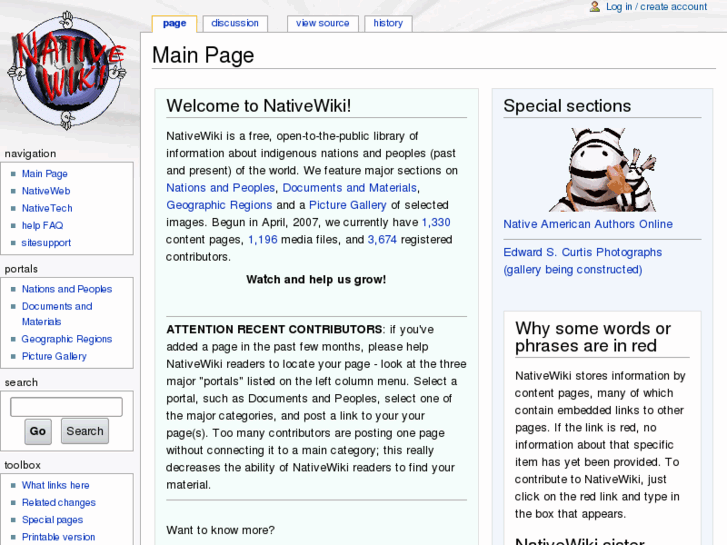
Task: Click the 'toolbox' sidebar label
Action: pos(22,465)
